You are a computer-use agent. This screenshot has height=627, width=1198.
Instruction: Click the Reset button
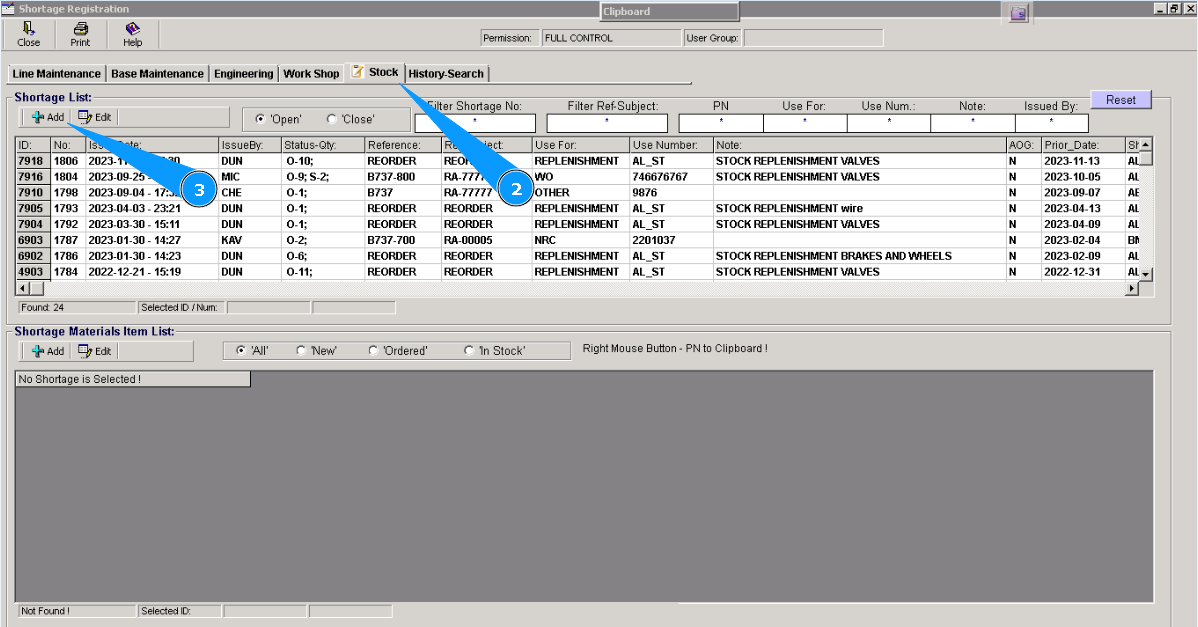tap(1120, 100)
